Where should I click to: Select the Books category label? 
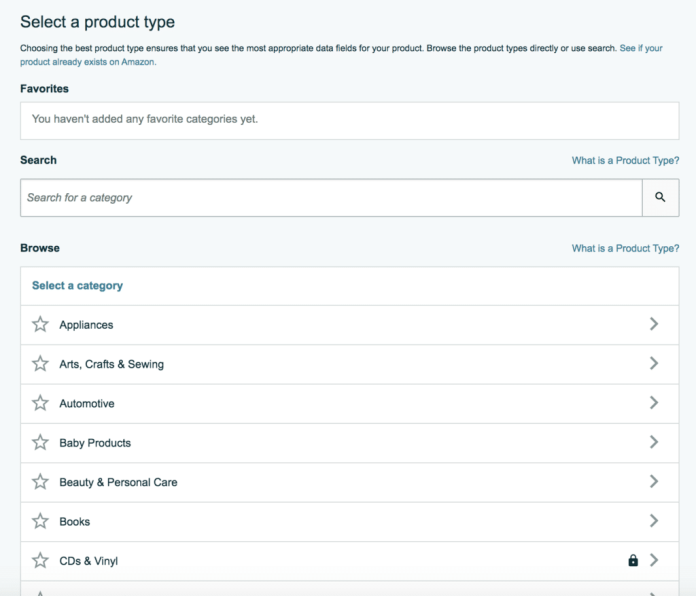[75, 522]
